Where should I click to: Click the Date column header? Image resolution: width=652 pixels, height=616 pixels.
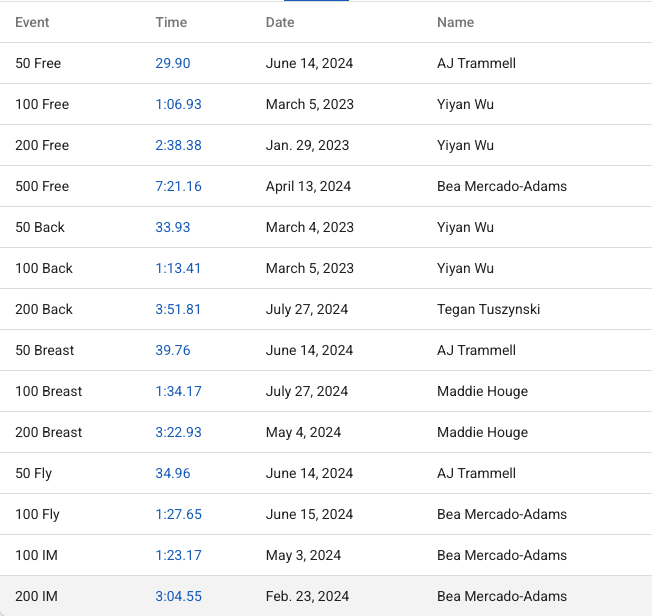pyautogui.click(x=280, y=22)
